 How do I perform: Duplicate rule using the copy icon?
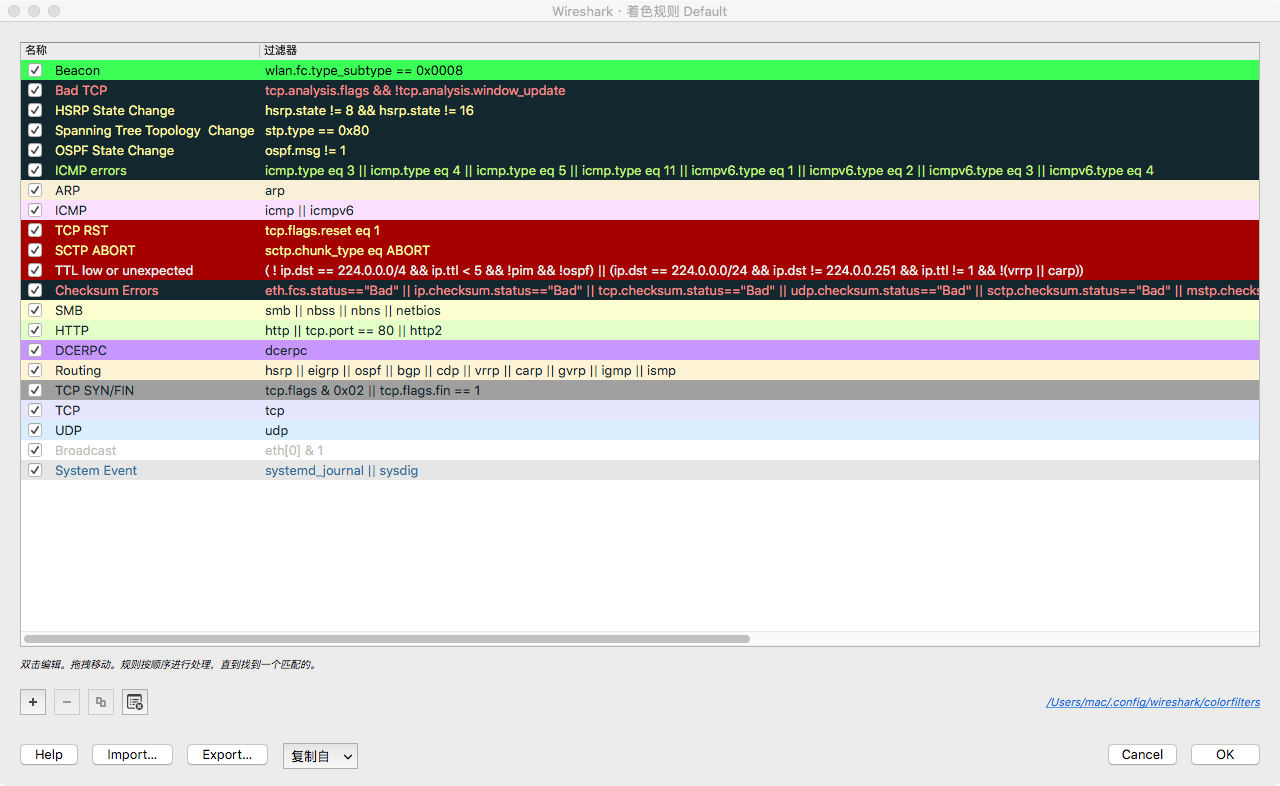[x=101, y=703]
